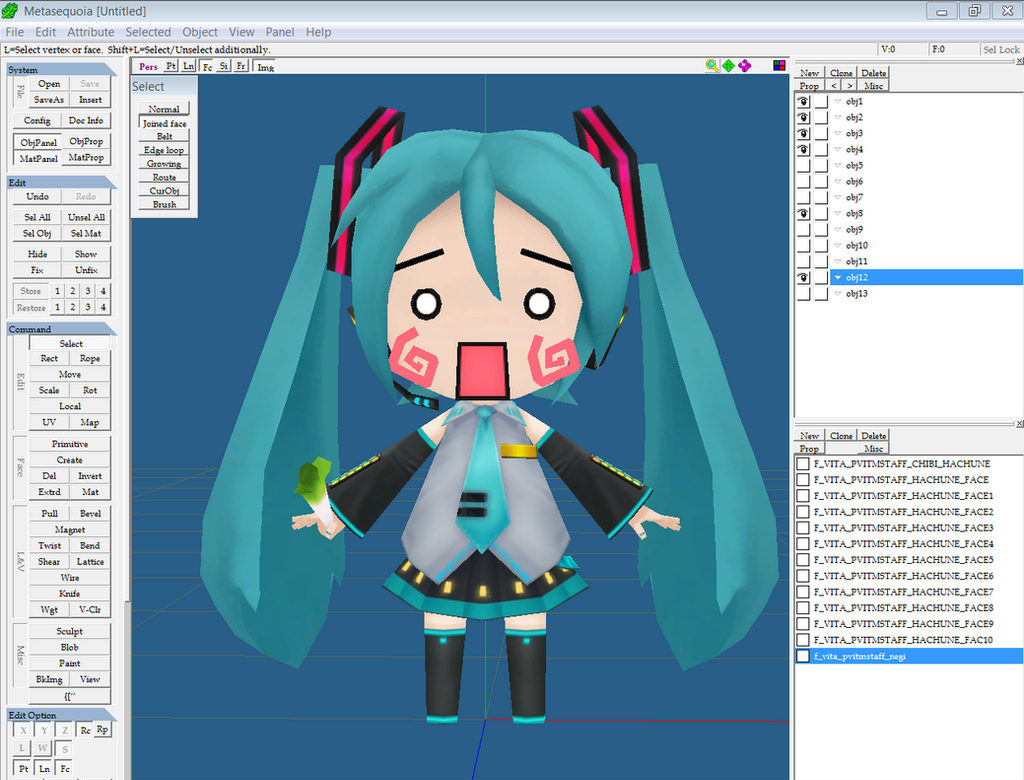Open the Selected menu

(x=148, y=32)
